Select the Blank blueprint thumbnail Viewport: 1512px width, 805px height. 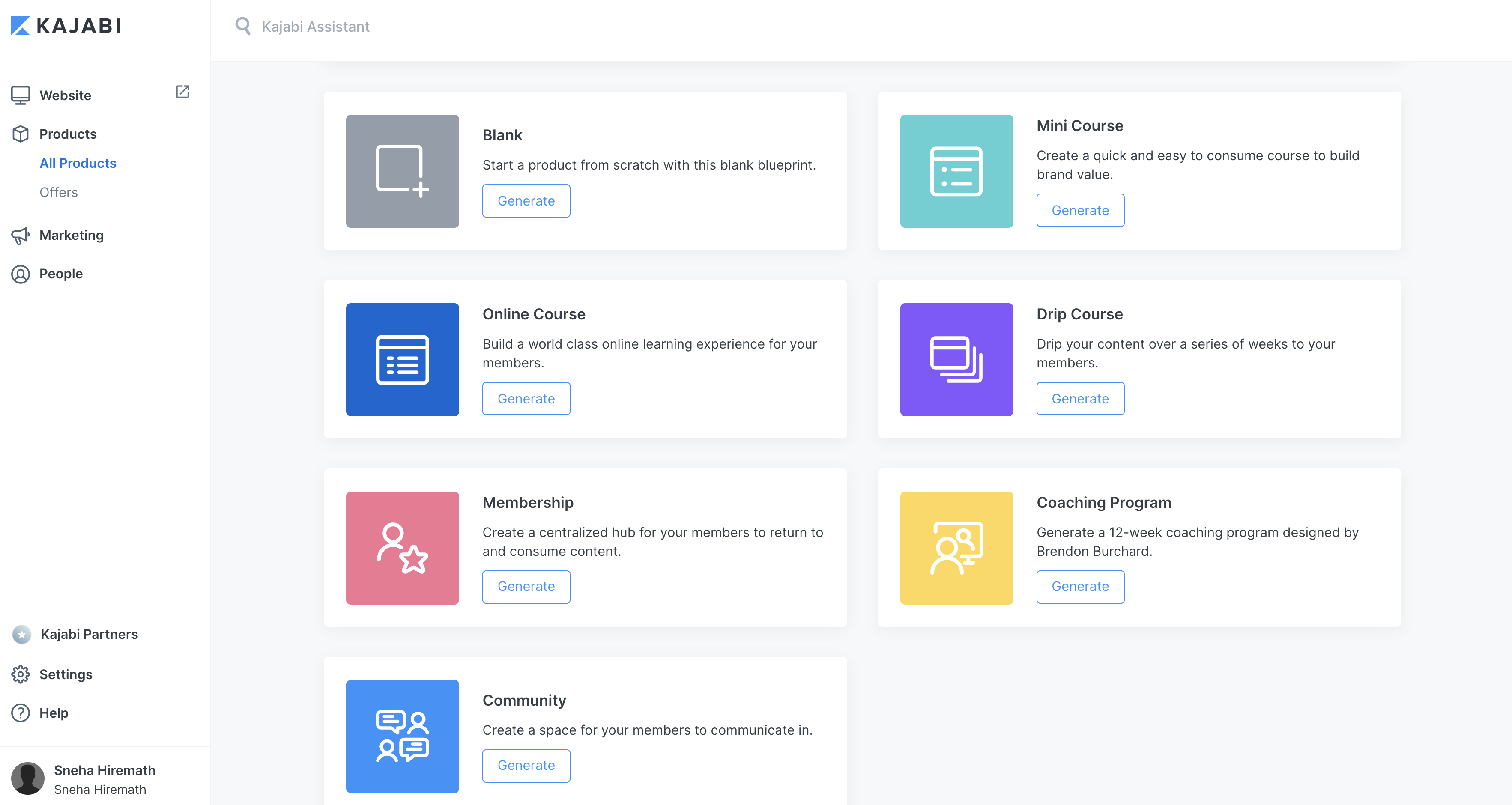(x=402, y=171)
